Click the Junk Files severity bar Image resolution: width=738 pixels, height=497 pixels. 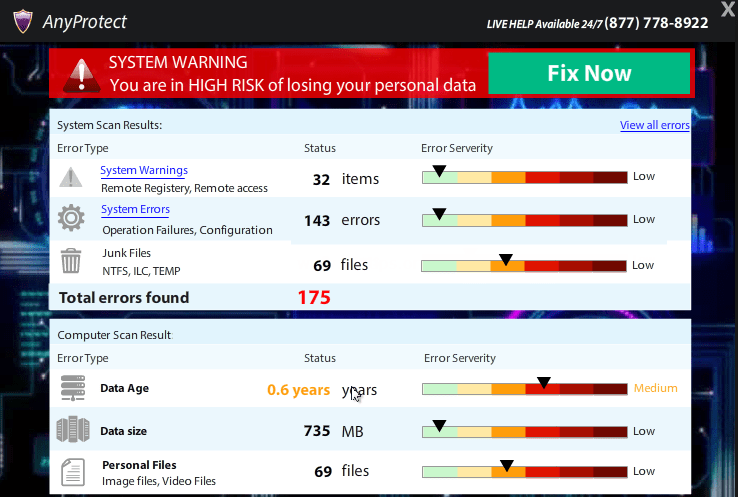[x=523, y=266]
